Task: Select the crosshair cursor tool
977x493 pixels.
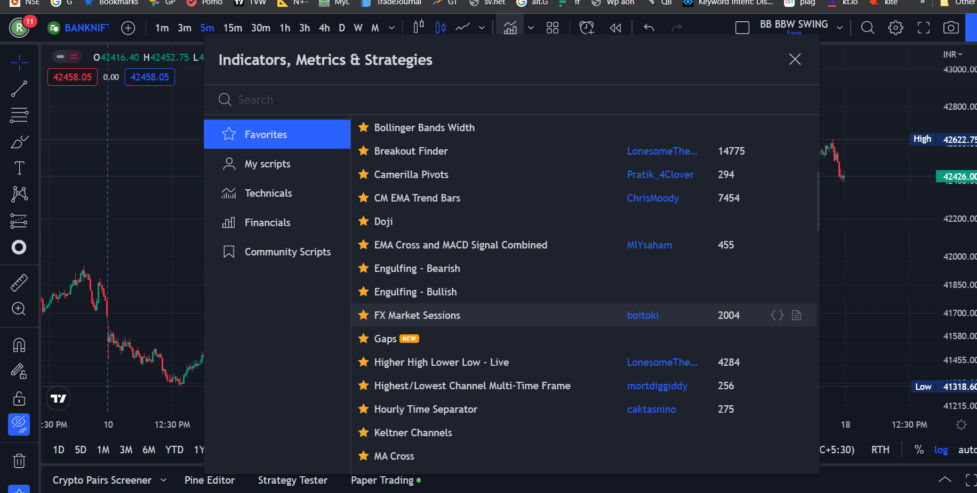Action: tap(19, 62)
